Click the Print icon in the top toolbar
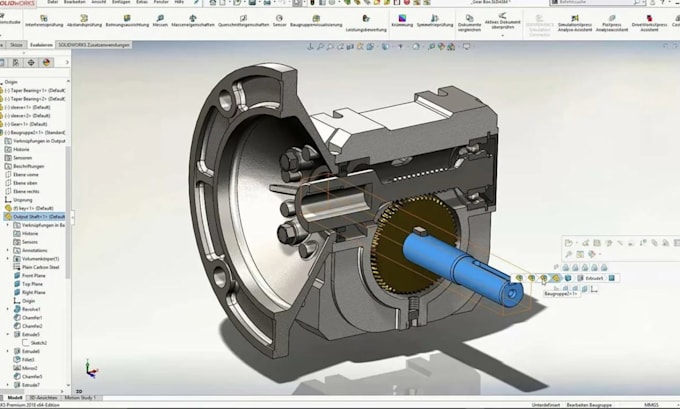This screenshot has width=680, height=409. tap(267, 3)
